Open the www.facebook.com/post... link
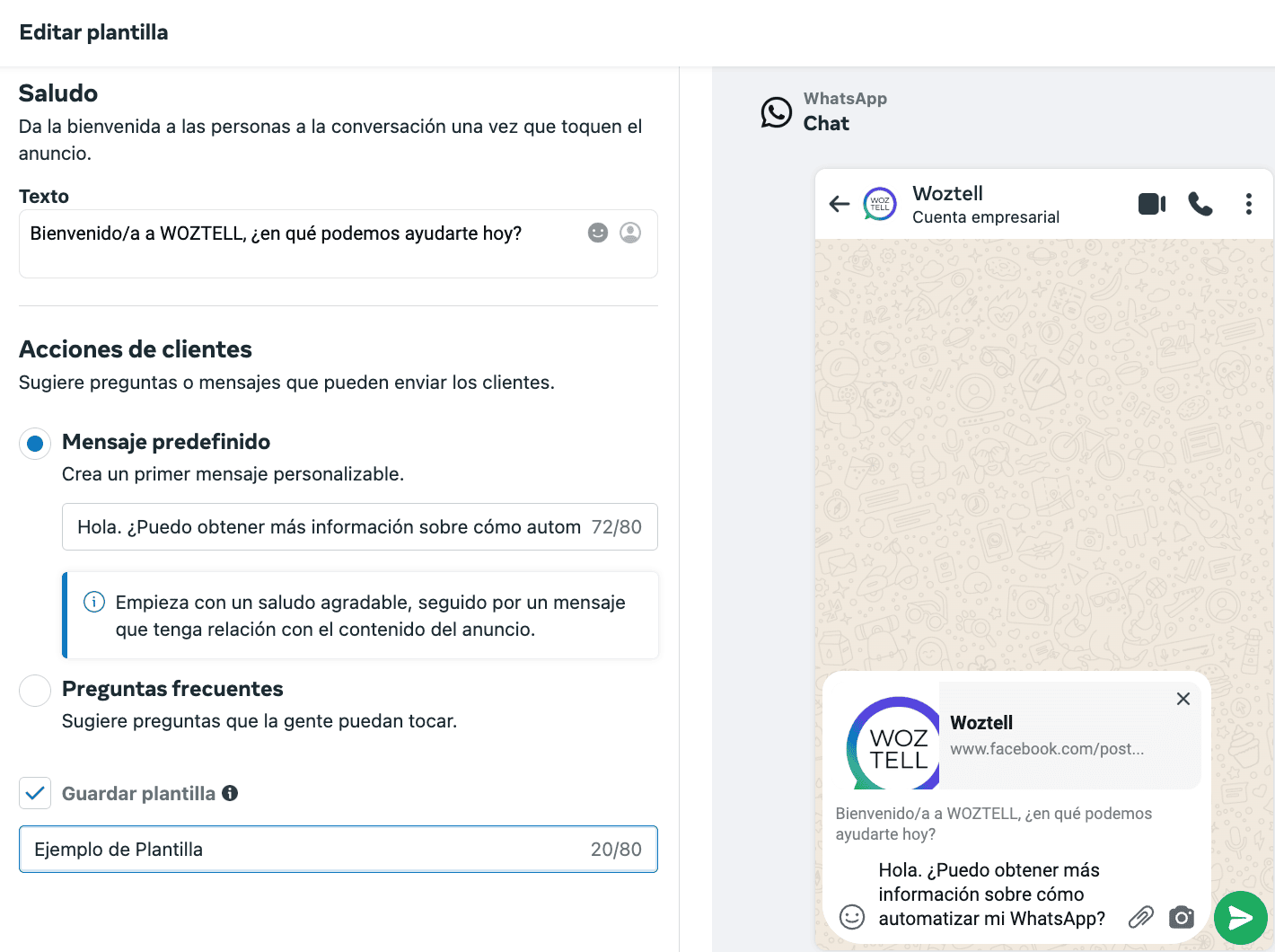The height and width of the screenshot is (952, 1275). pos(1047,749)
